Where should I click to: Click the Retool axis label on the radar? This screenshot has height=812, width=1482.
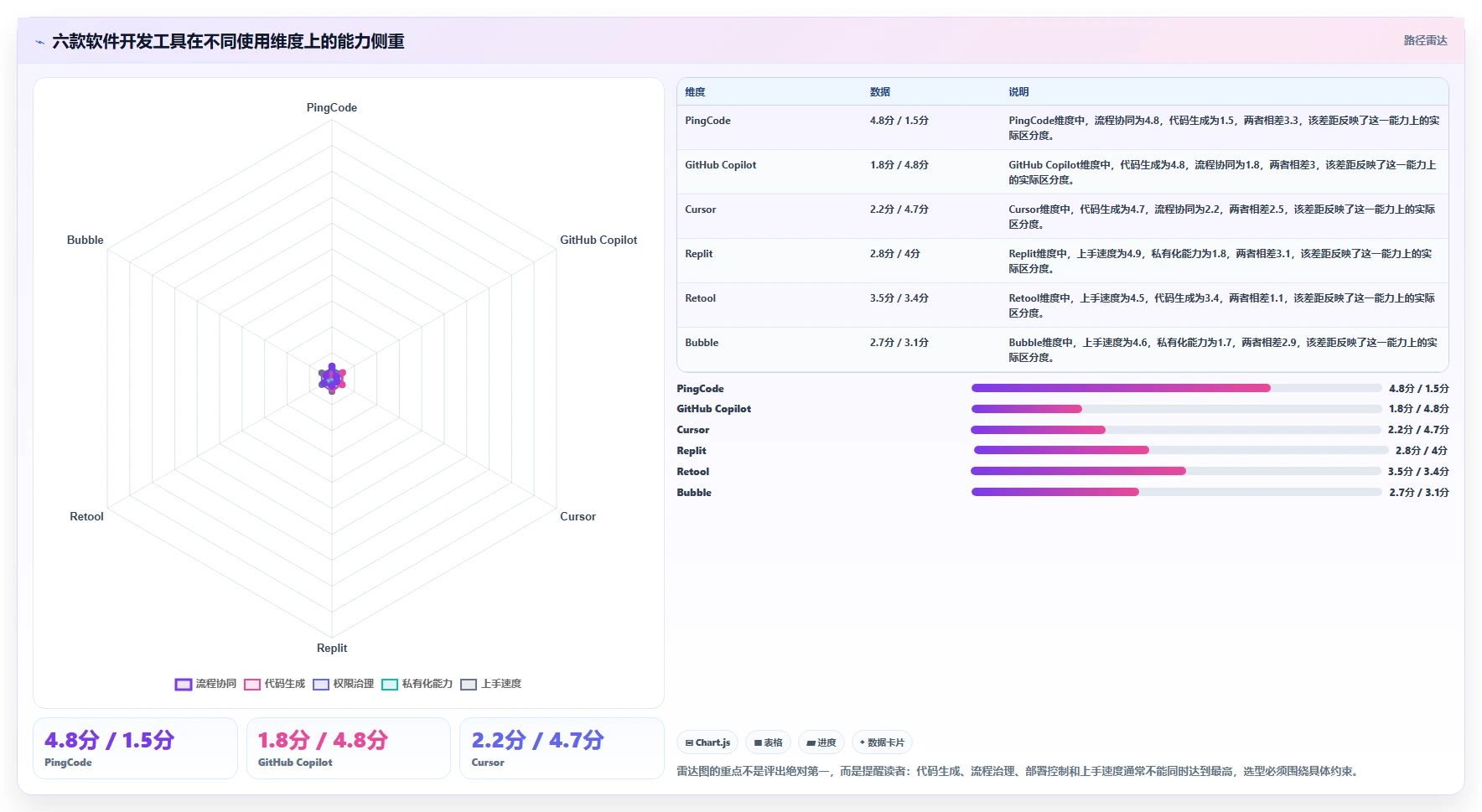[x=86, y=516]
